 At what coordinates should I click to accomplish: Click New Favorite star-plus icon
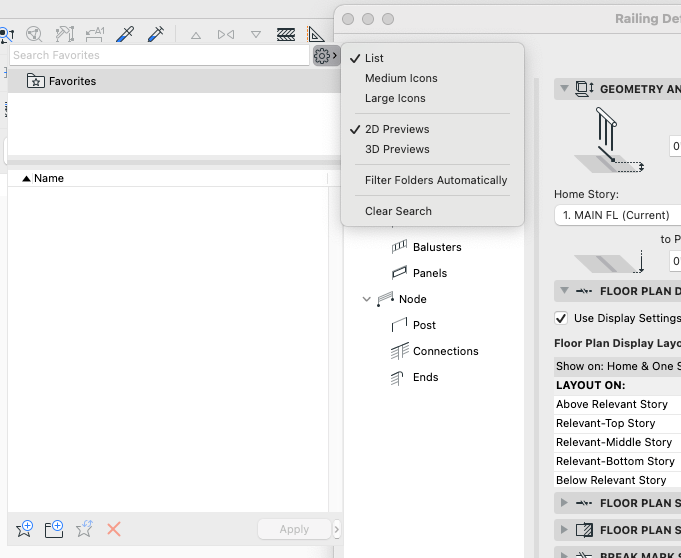click(24, 529)
